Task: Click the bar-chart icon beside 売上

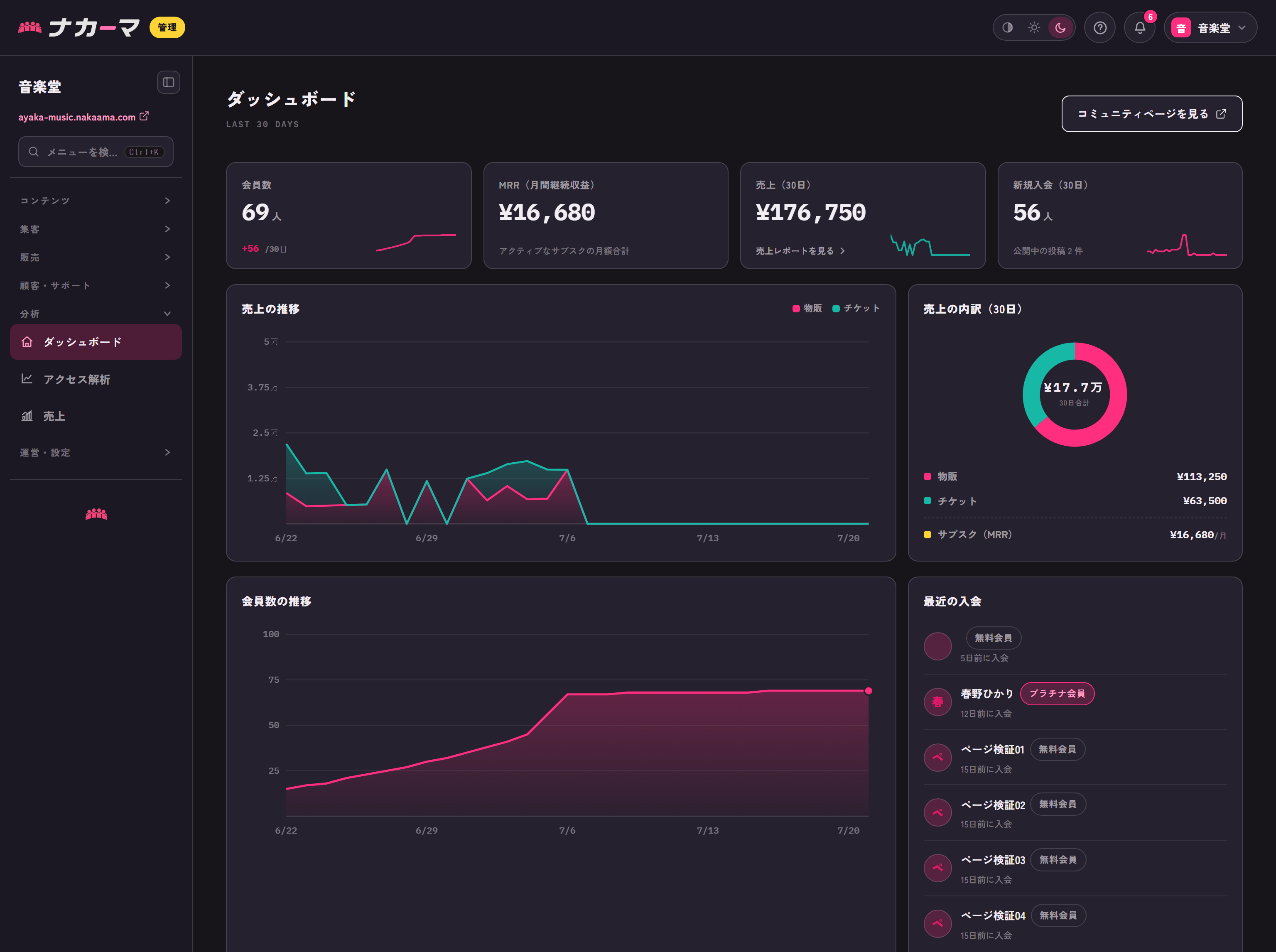Action: tap(27, 416)
